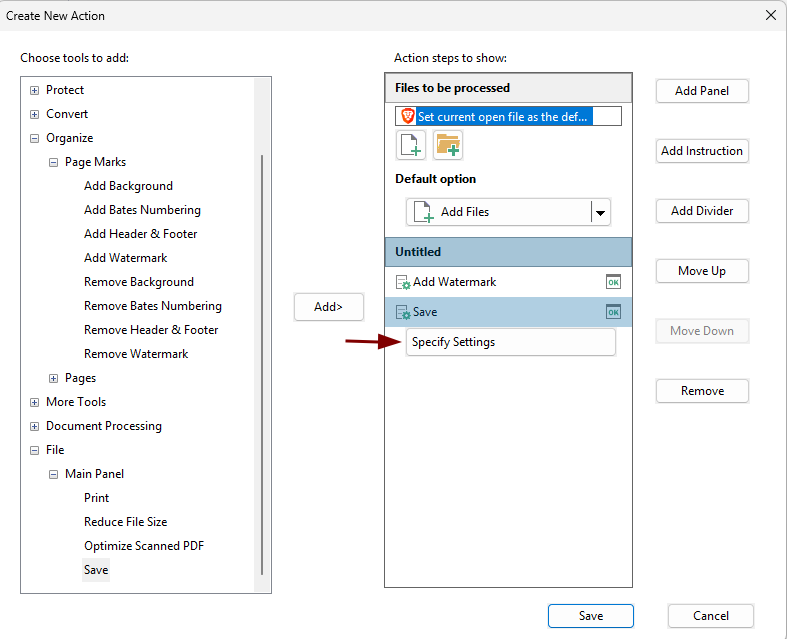Image resolution: width=787 pixels, height=639 pixels.
Task: Select Reduce File Size tool
Action: coord(125,522)
